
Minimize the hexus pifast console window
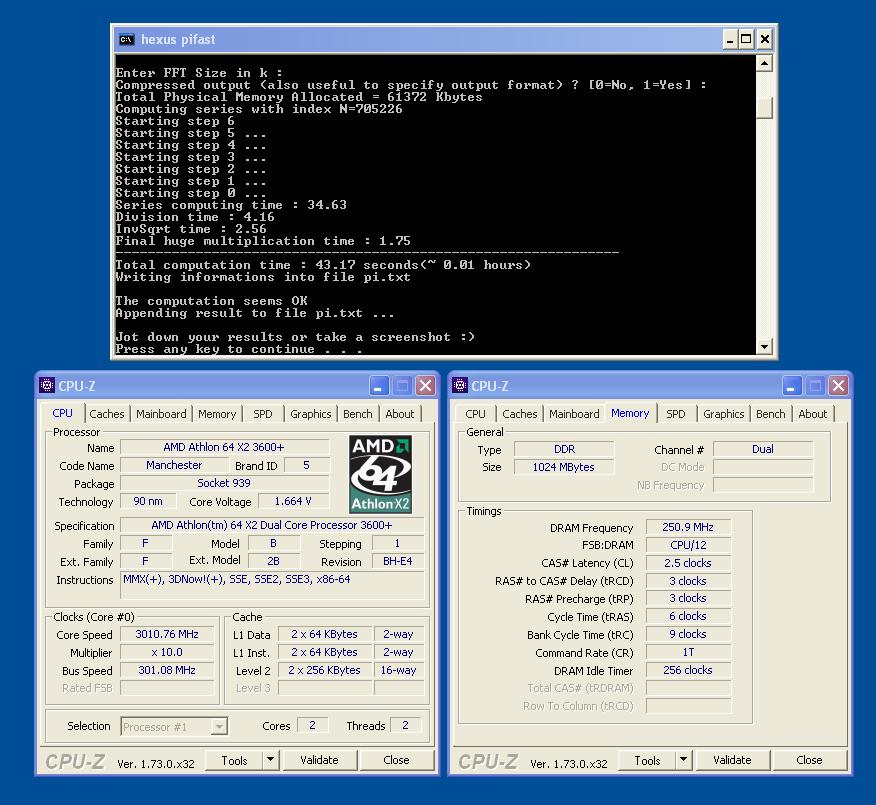pos(730,39)
